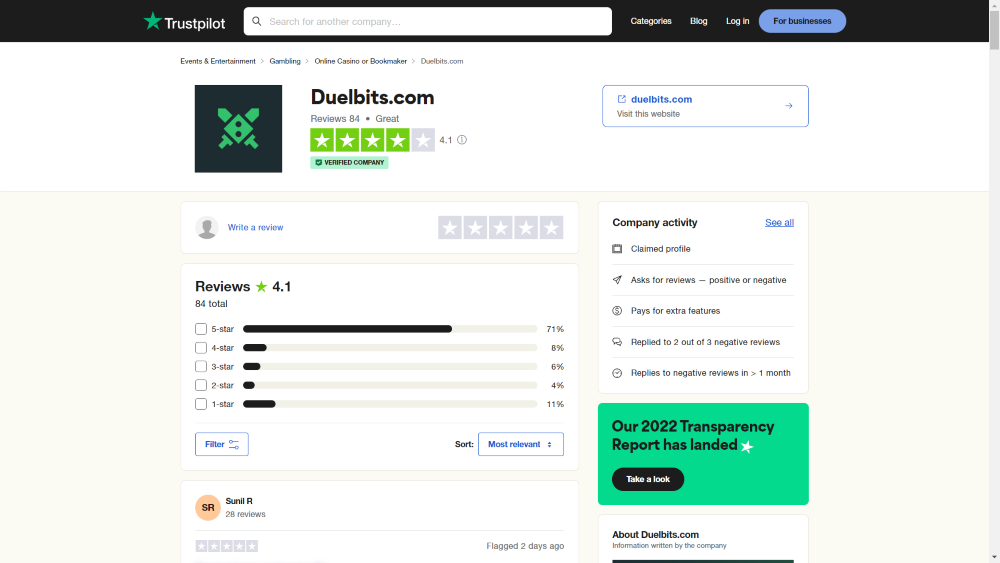Click the Take a look button
This screenshot has width=1000, height=563.
[x=648, y=479]
